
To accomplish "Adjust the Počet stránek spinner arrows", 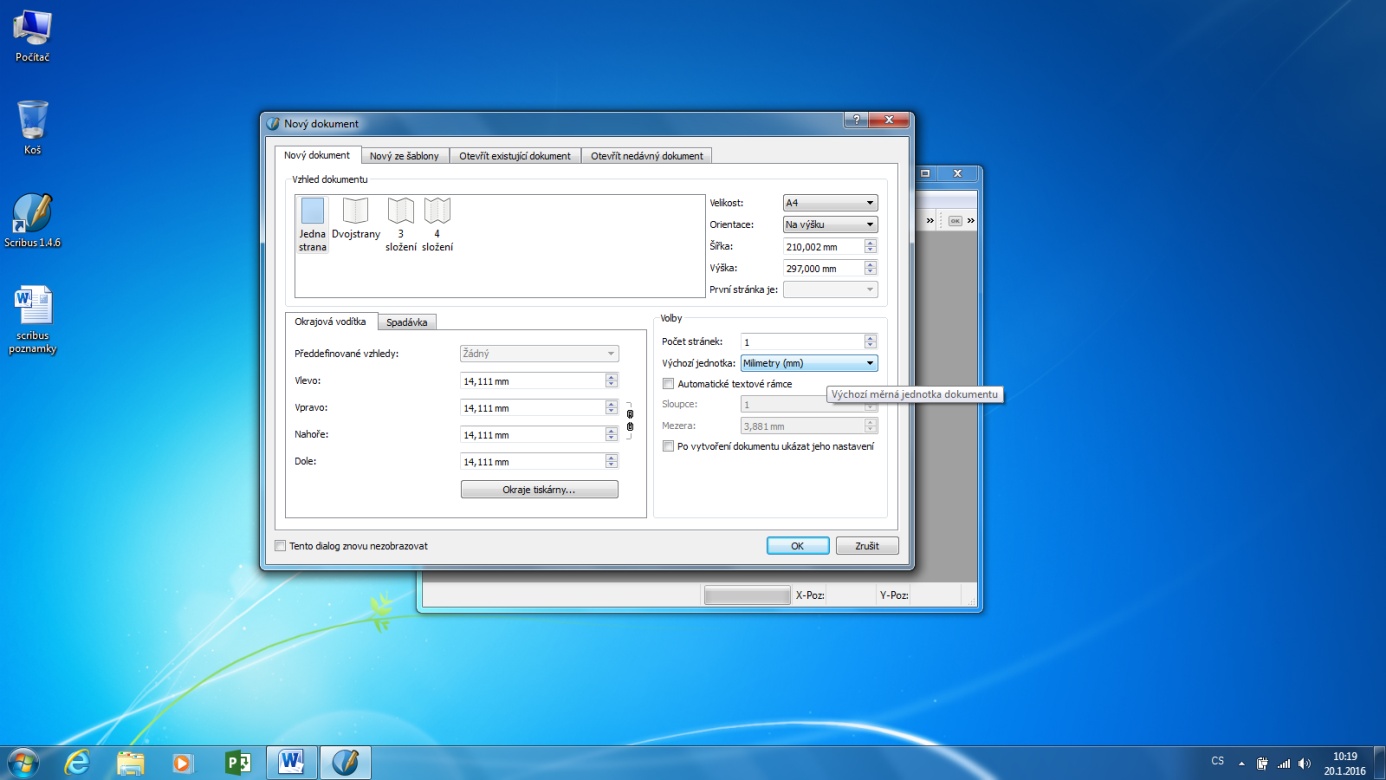I will point(870,342).
